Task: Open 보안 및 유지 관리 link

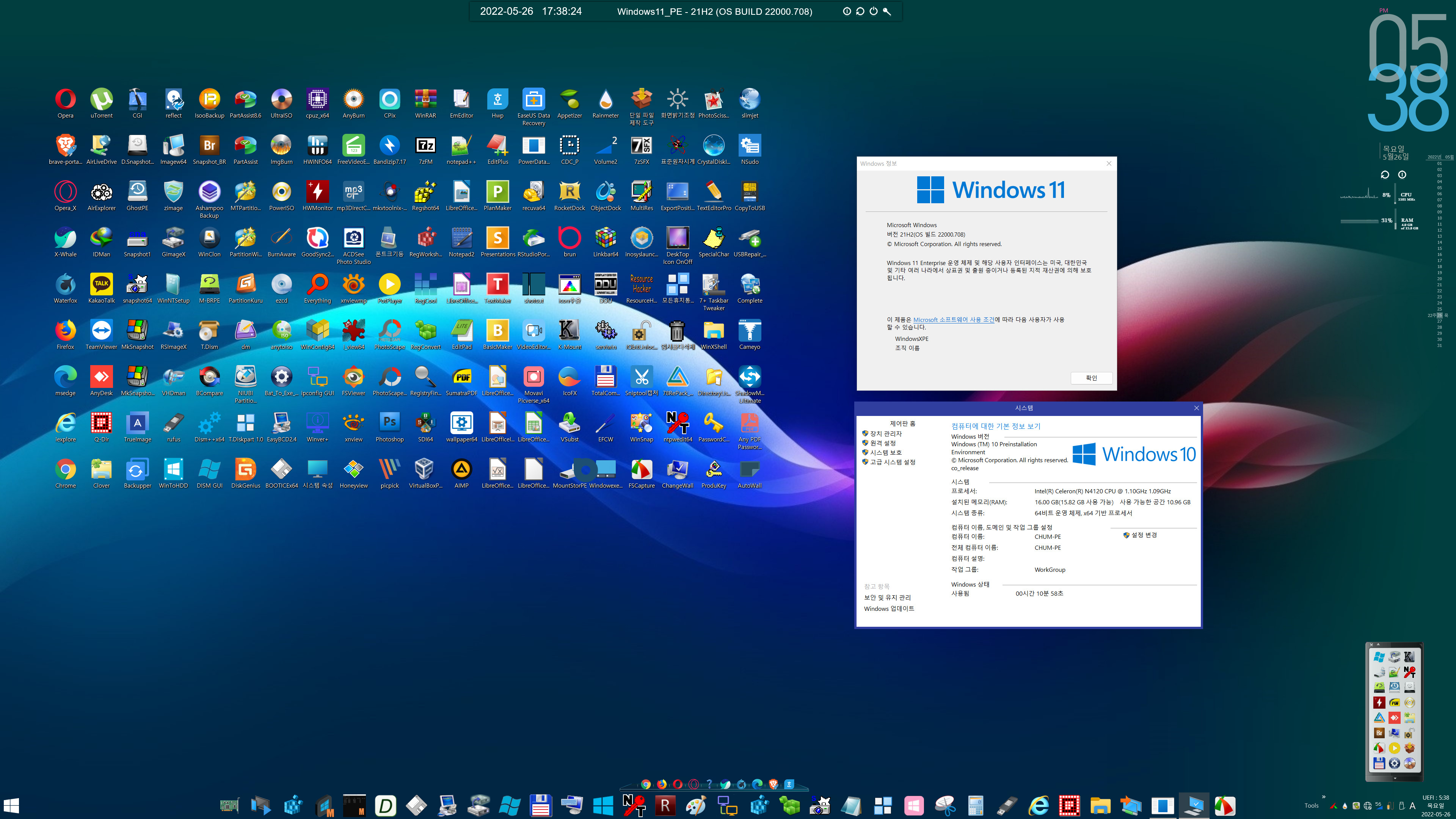Action: [887, 598]
